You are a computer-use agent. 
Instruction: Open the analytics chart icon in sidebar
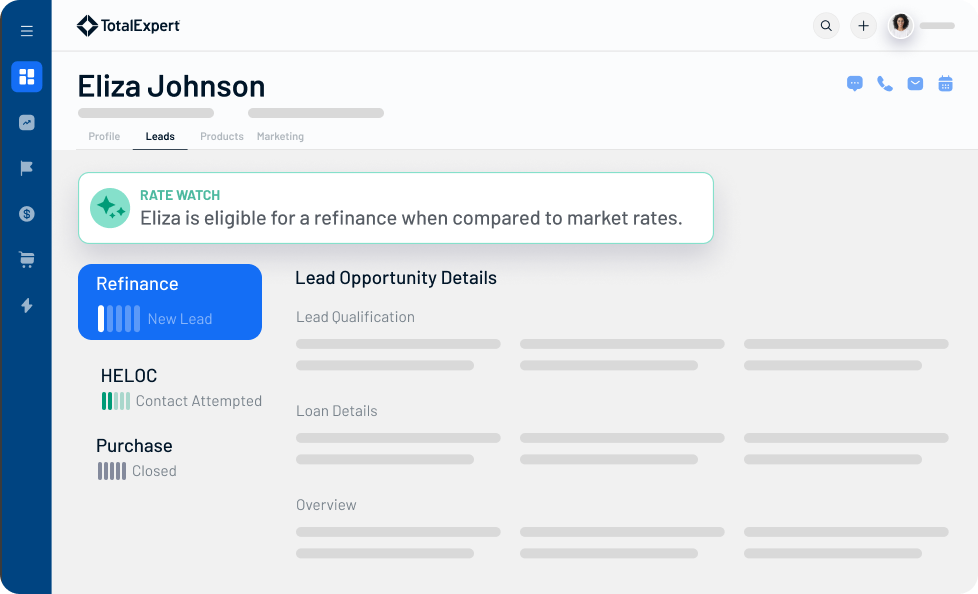tap(26, 122)
